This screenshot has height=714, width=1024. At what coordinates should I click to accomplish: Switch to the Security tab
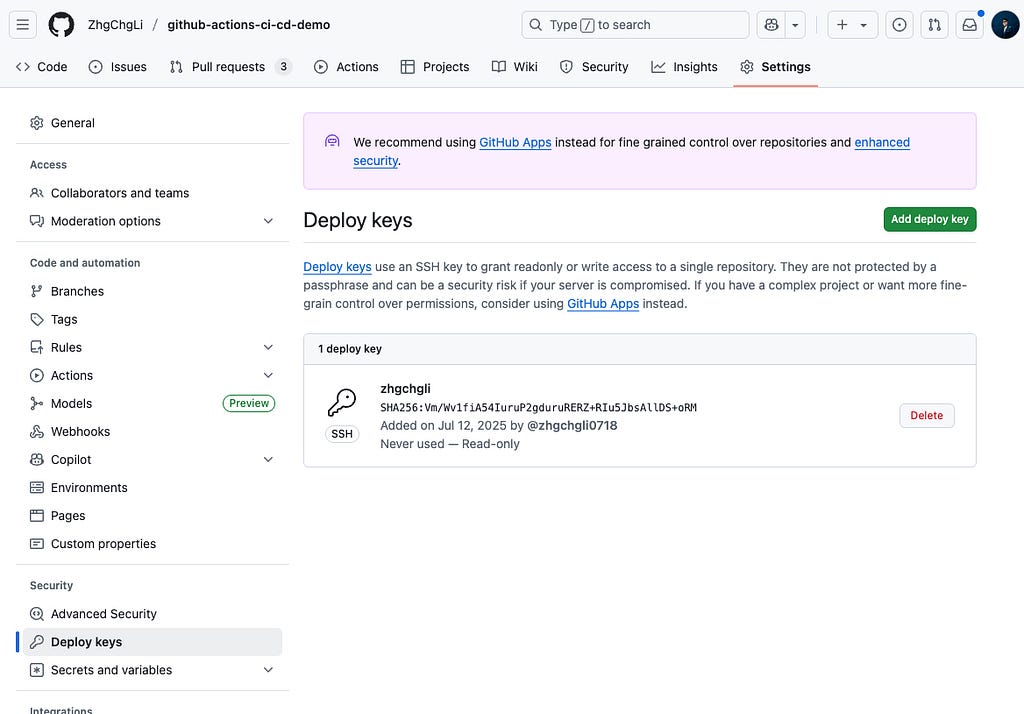pyautogui.click(x=594, y=67)
